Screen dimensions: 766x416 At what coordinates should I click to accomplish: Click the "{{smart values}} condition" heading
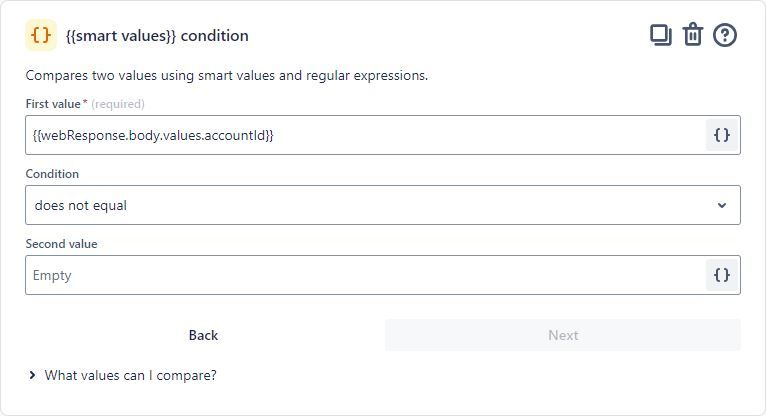point(157,36)
